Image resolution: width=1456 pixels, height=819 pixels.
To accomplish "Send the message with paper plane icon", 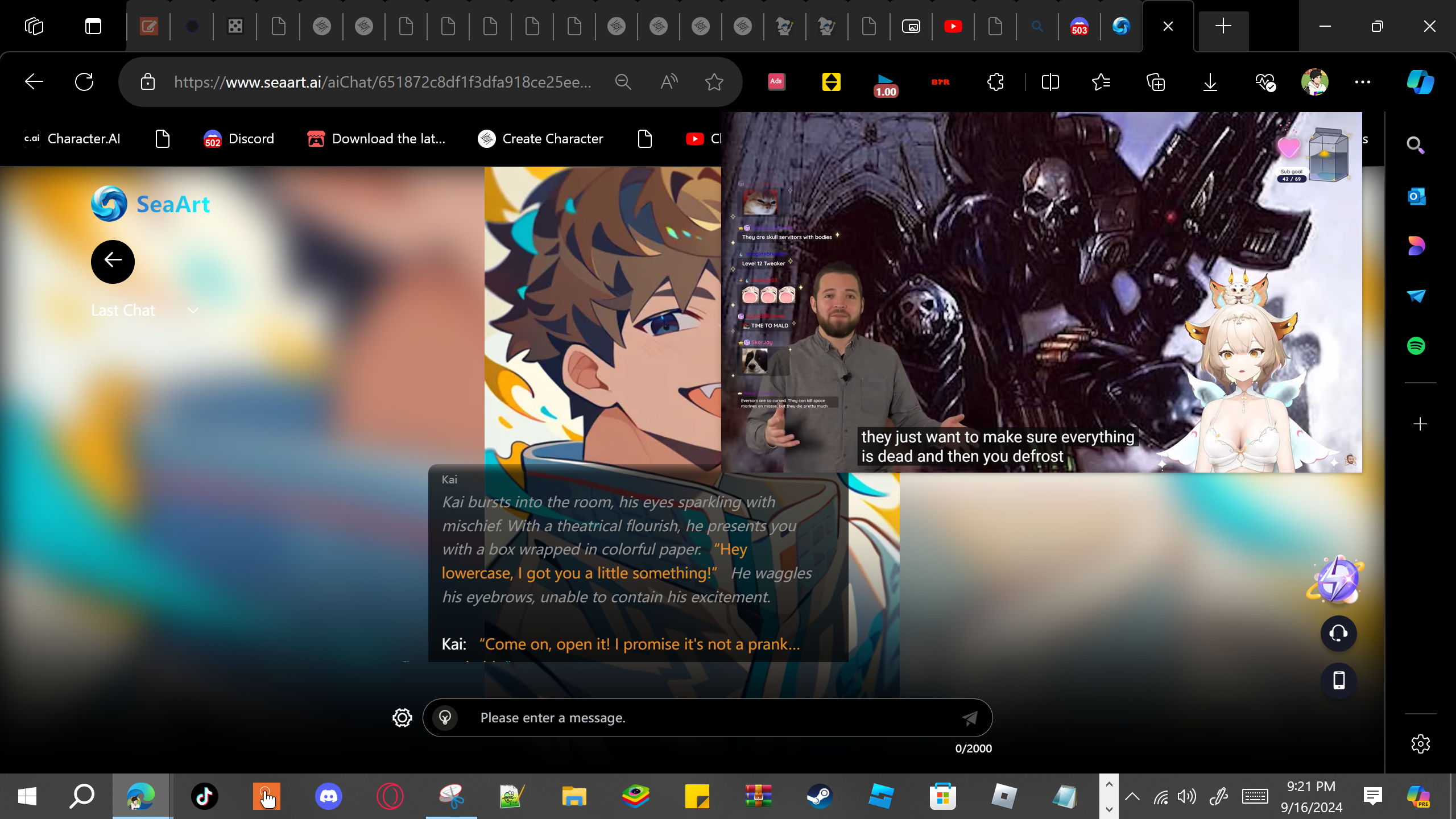I will [x=970, y=718].
